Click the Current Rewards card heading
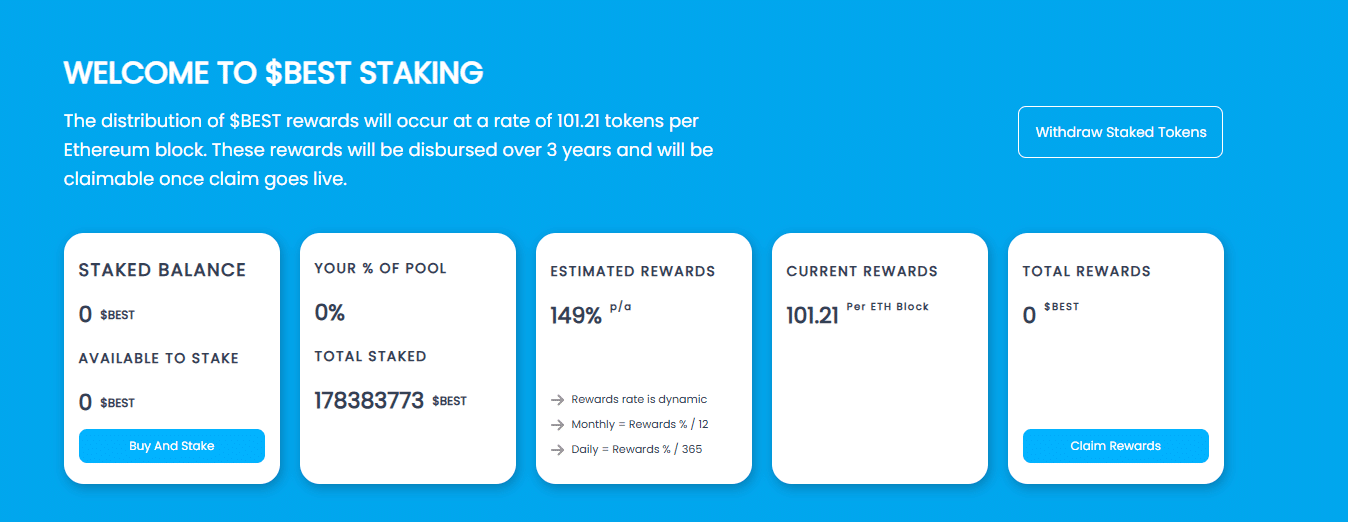 click(862, 271)
